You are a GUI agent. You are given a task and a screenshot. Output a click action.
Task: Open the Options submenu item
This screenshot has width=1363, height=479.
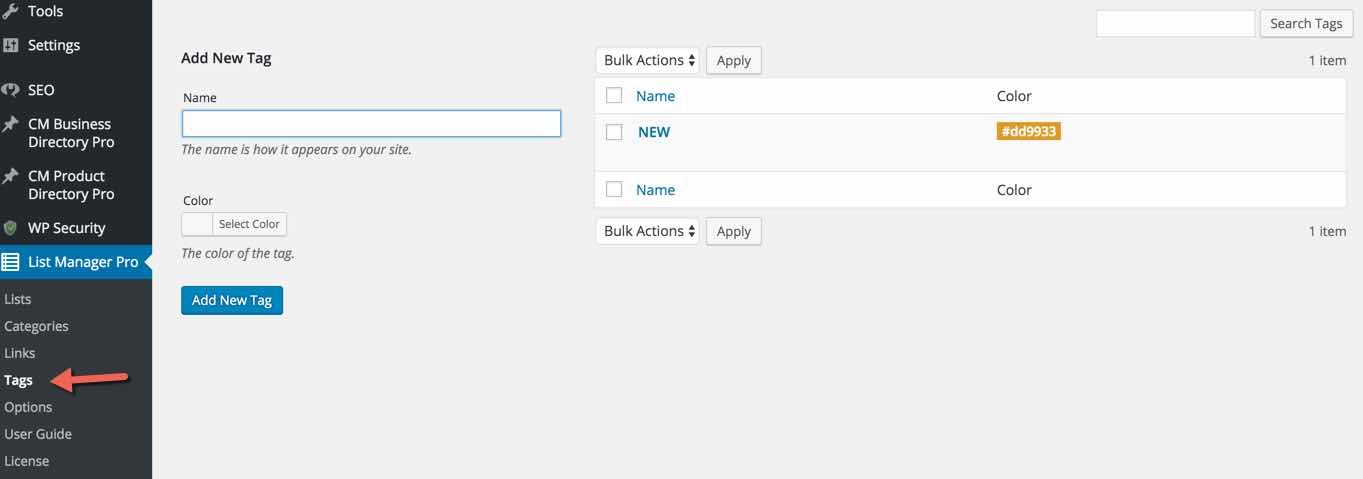(x=28, y=407)
